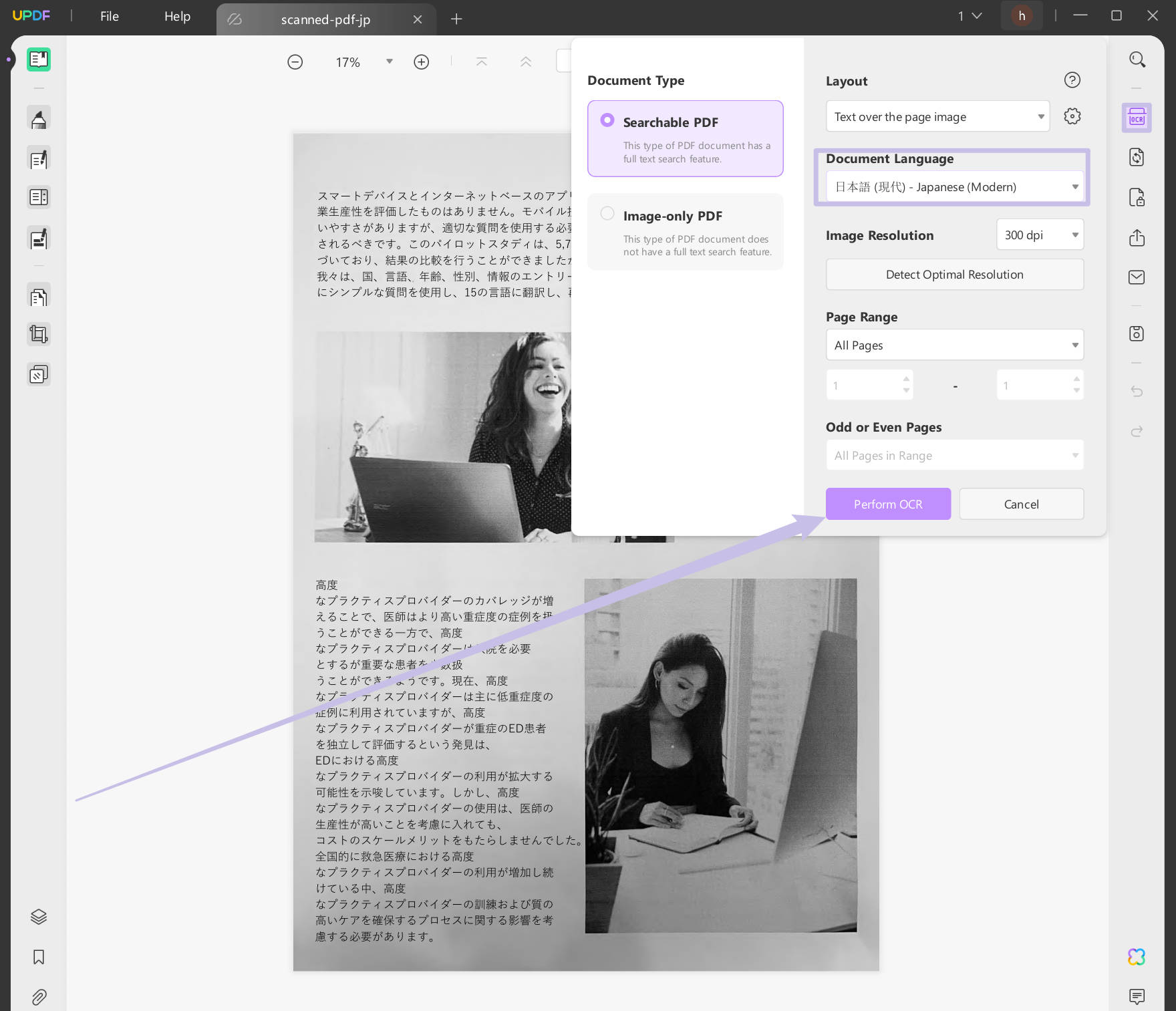The width and height of the screenshot is (1176, 1011).
Task: Open the Document Language dropdown
Action: pos(953,186)
